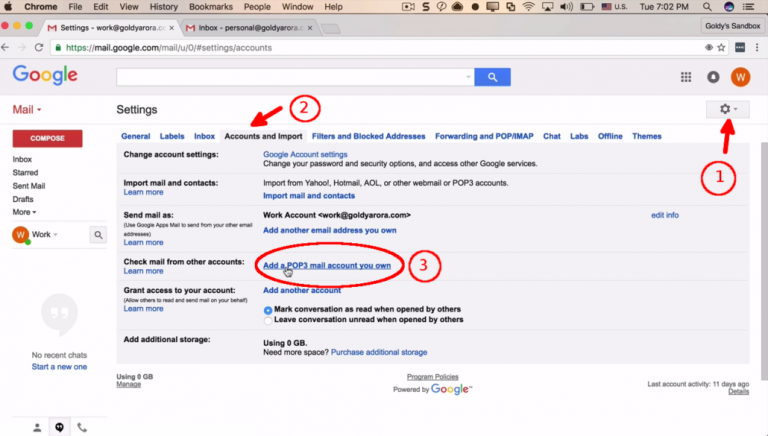The height and width of the screenshot is (436, 768).
Task: Open Filters and Blocked Addresses tab
Action: [368, 136]
